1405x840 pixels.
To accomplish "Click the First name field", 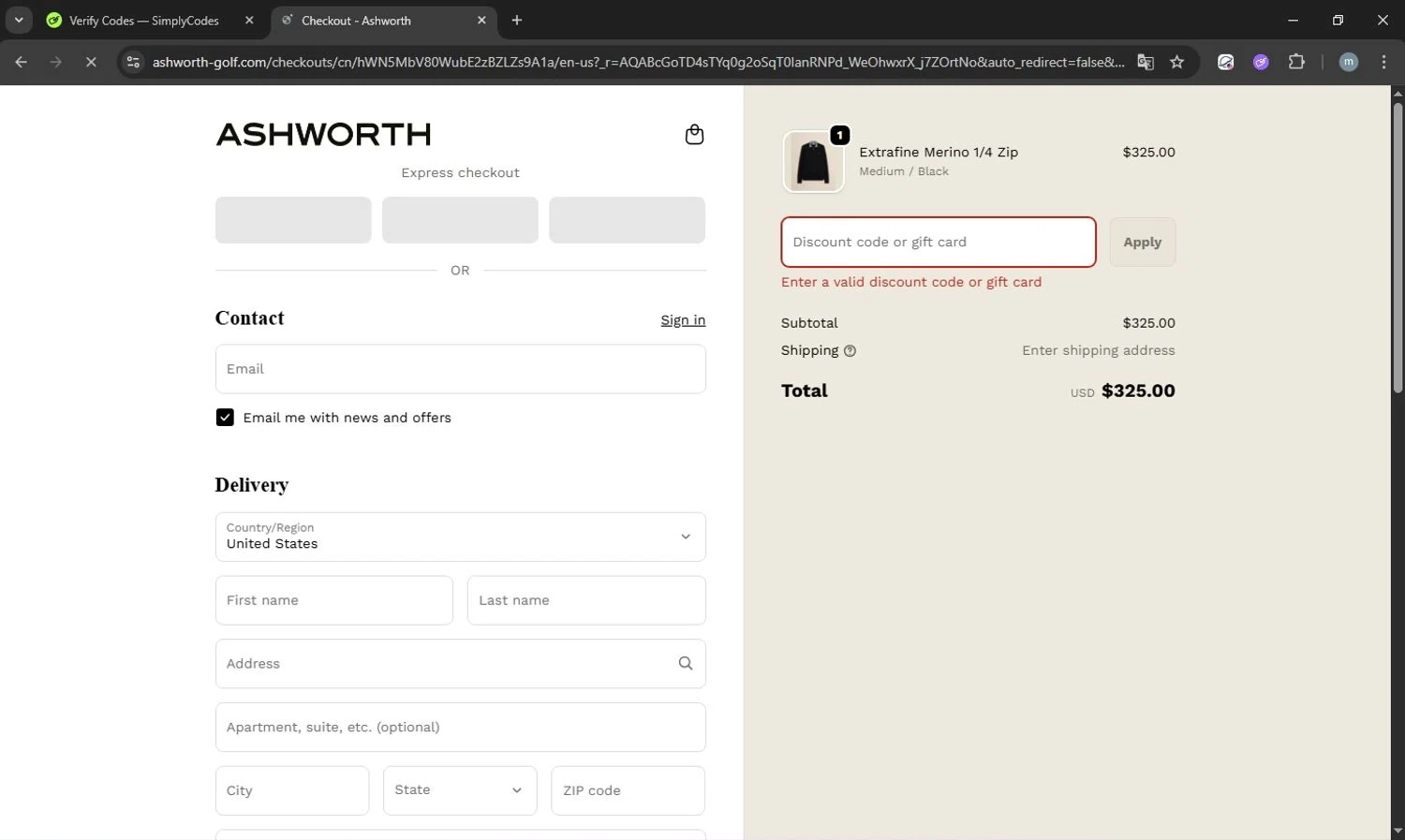I will pos(333,600).
